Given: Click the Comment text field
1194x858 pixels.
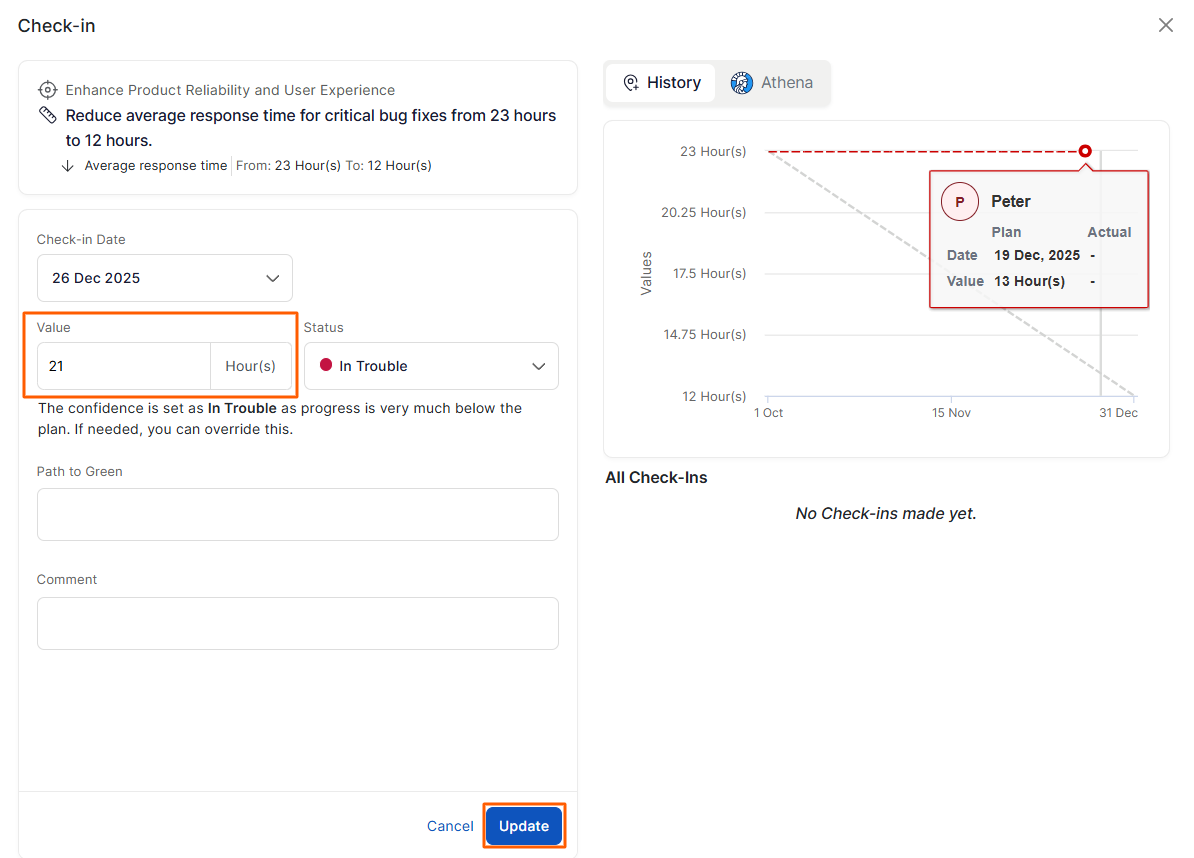Looking at the screenshot, I should 298,624.
